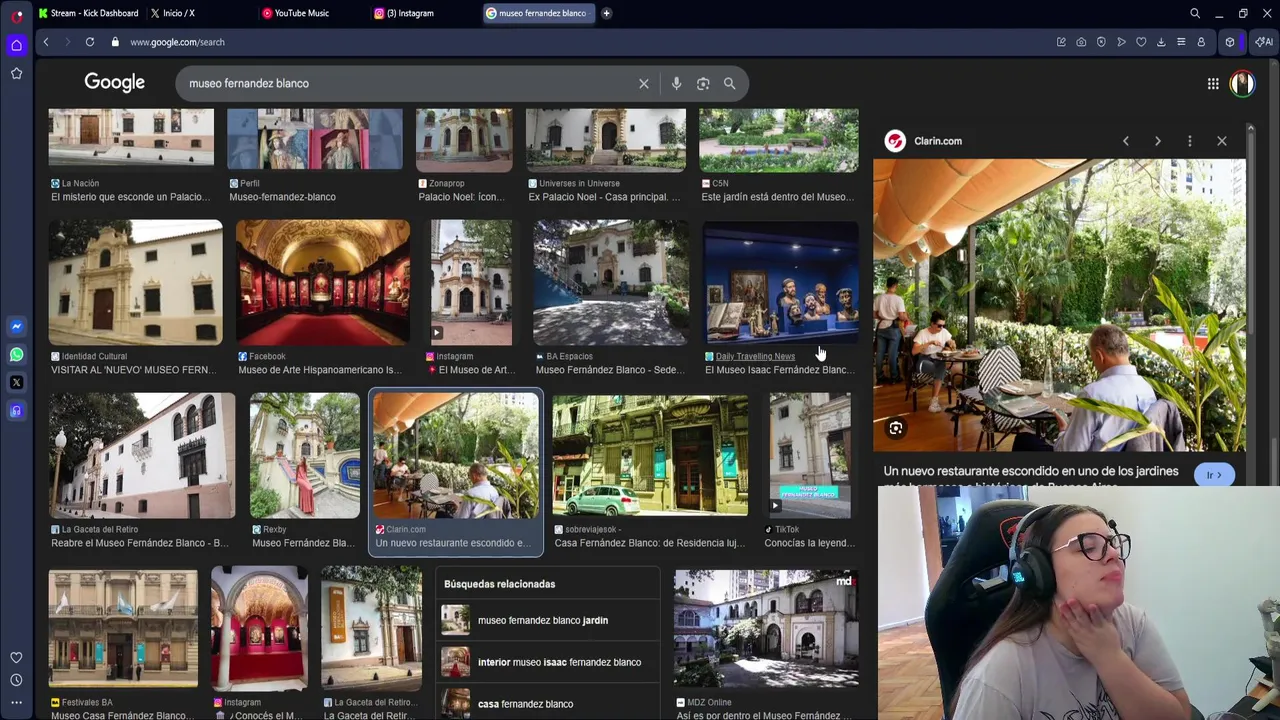Switch to Stream - Kick Dashboard tab
Screen dimensions: 1280x720
(x=88, y=13)
